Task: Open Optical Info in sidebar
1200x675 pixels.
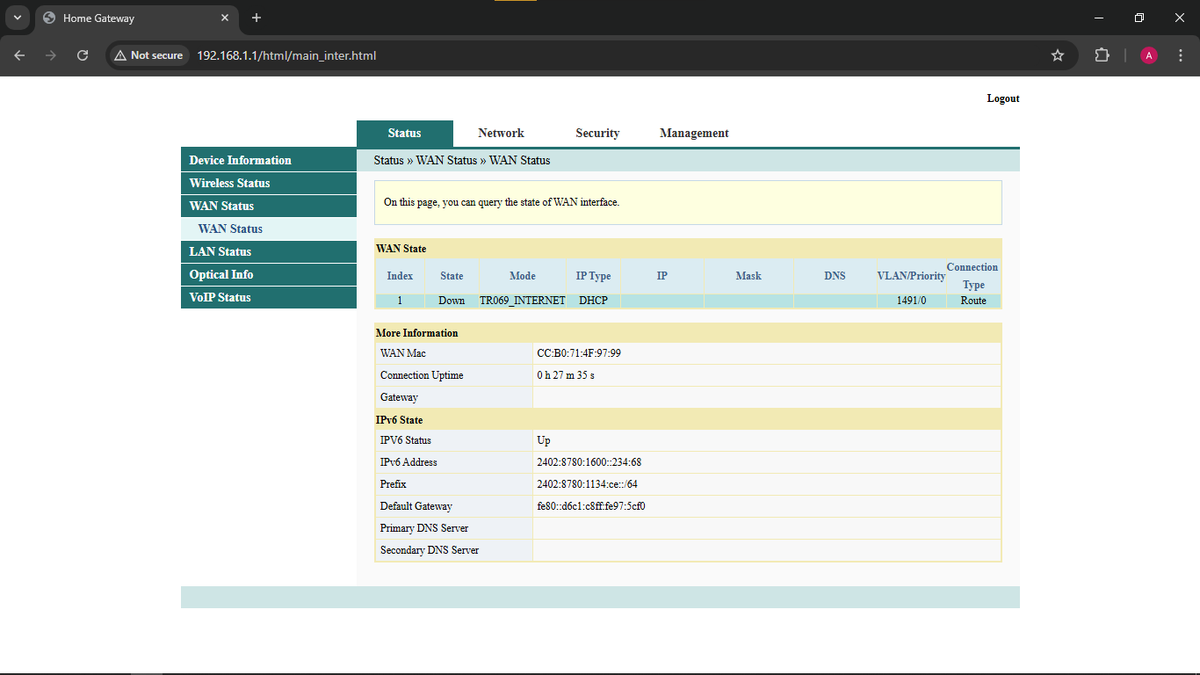Action: [x=269, y=275]
